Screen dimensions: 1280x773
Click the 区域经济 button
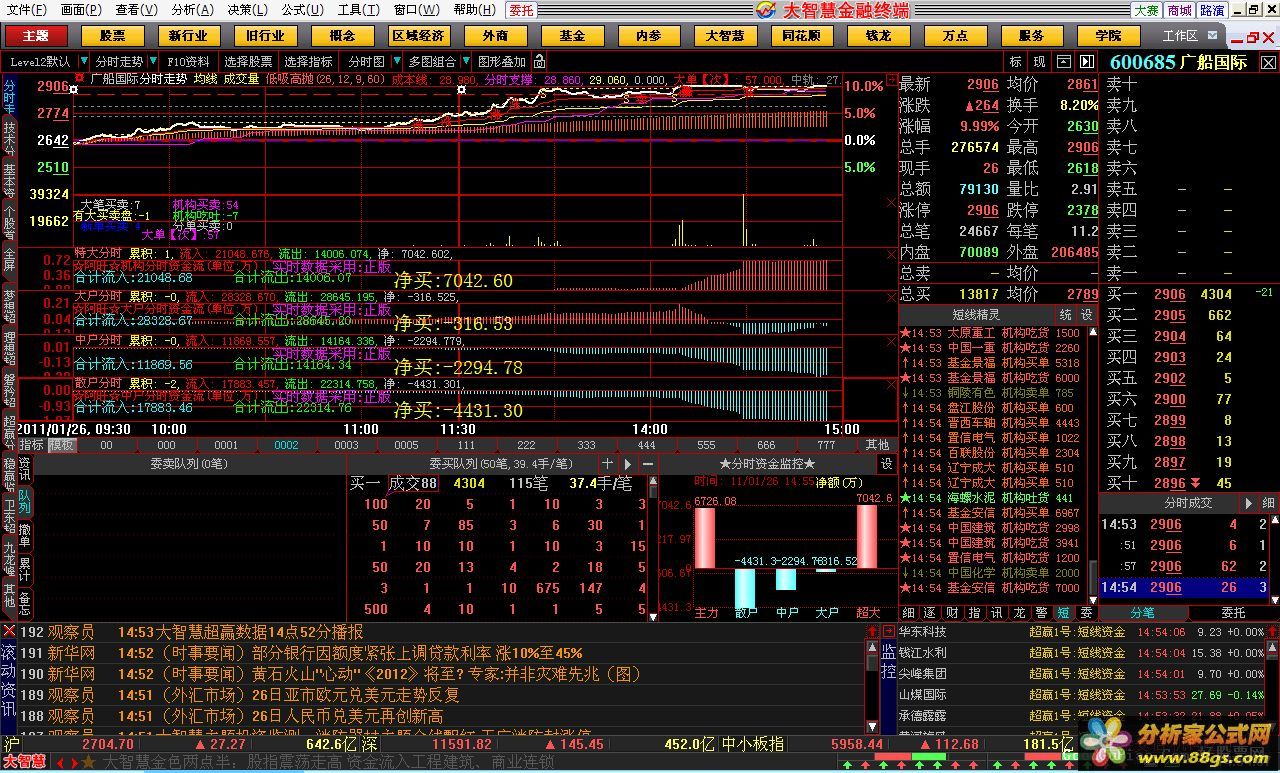point(418,36)
